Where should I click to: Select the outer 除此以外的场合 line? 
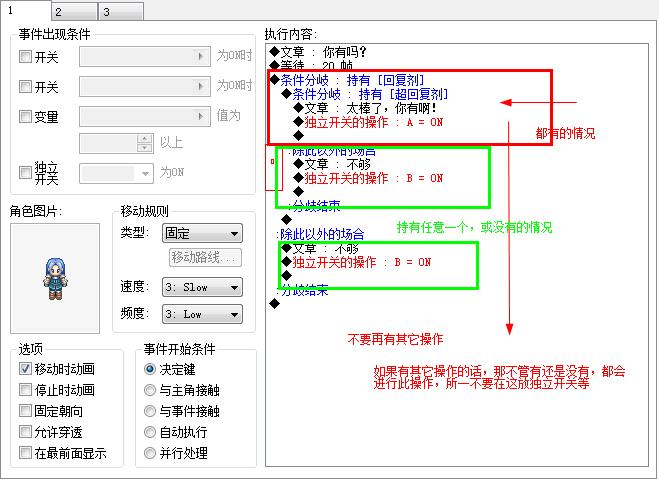click(320, 234)
